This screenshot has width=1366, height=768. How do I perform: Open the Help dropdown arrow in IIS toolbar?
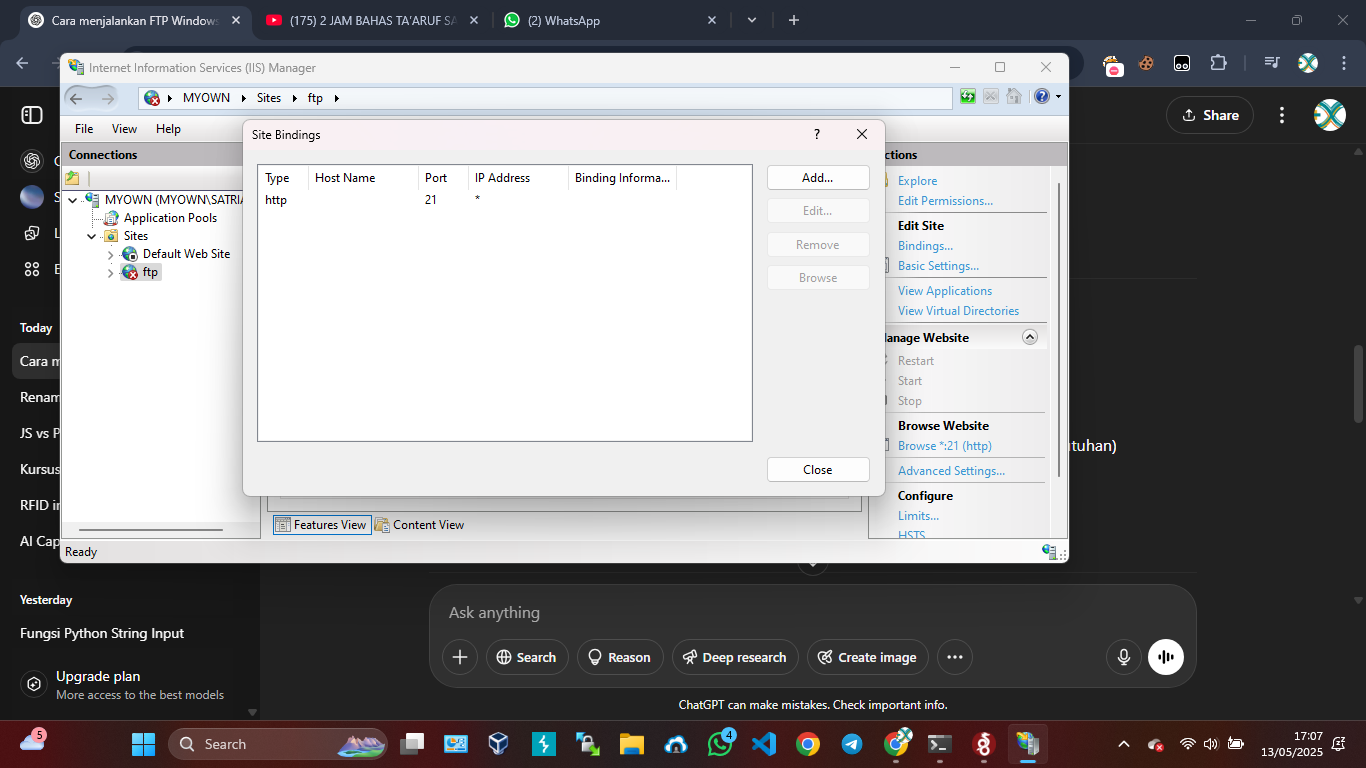[x=1058, y=97]
